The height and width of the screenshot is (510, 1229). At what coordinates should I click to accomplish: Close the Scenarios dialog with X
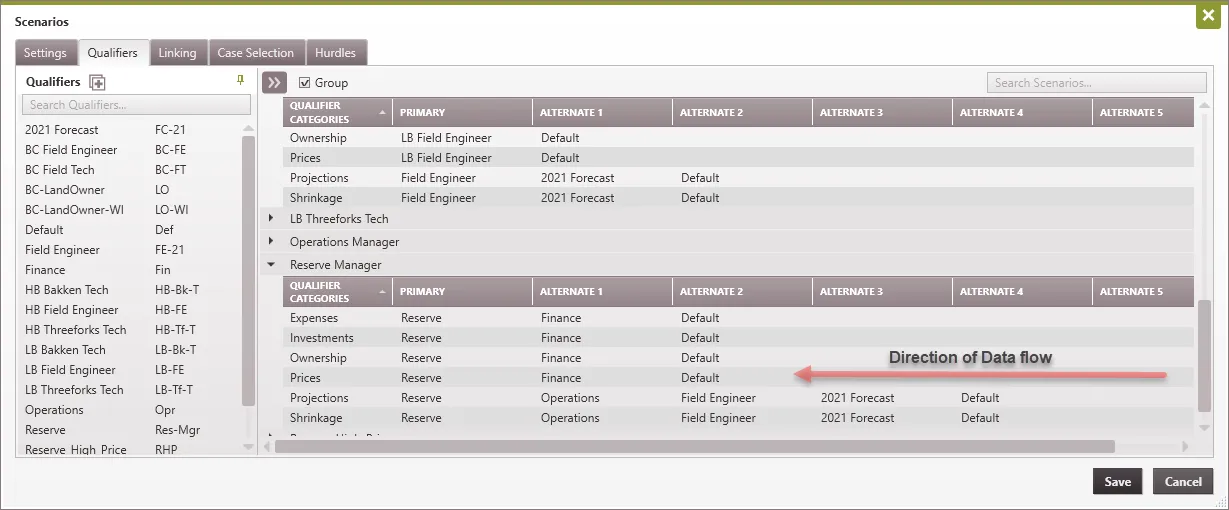1208,16
